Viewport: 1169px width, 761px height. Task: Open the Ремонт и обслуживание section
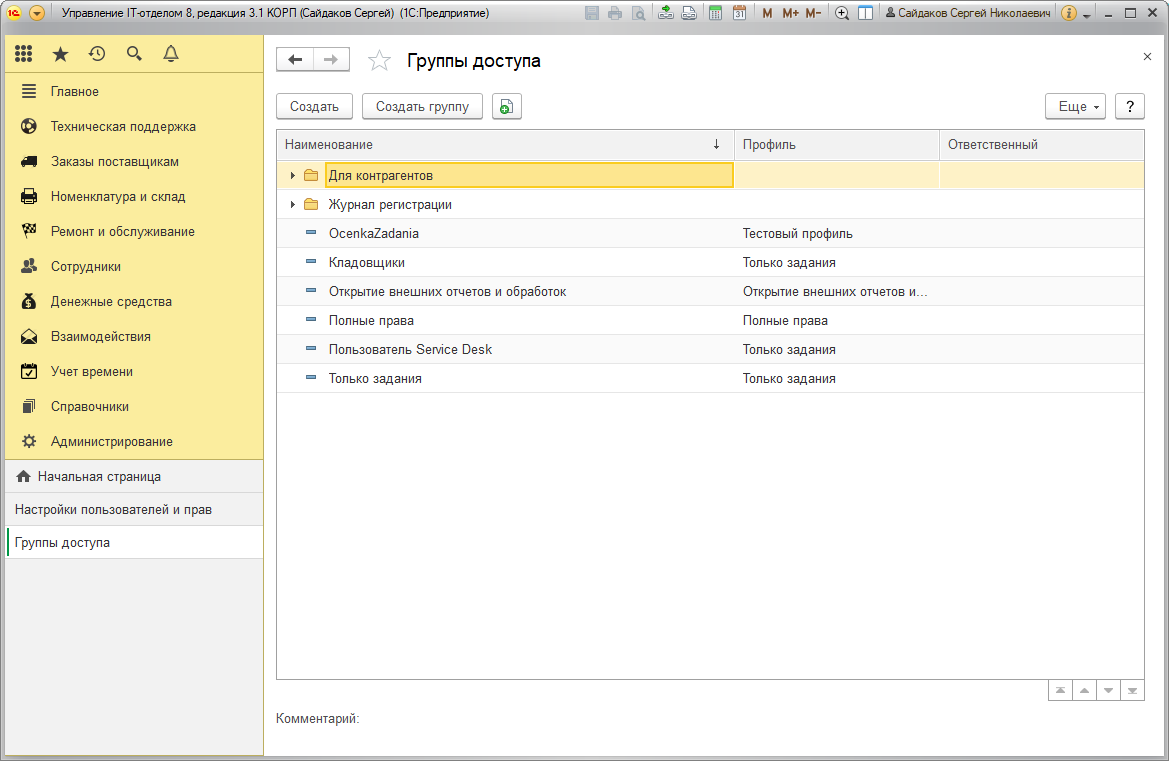pos(134,232)
